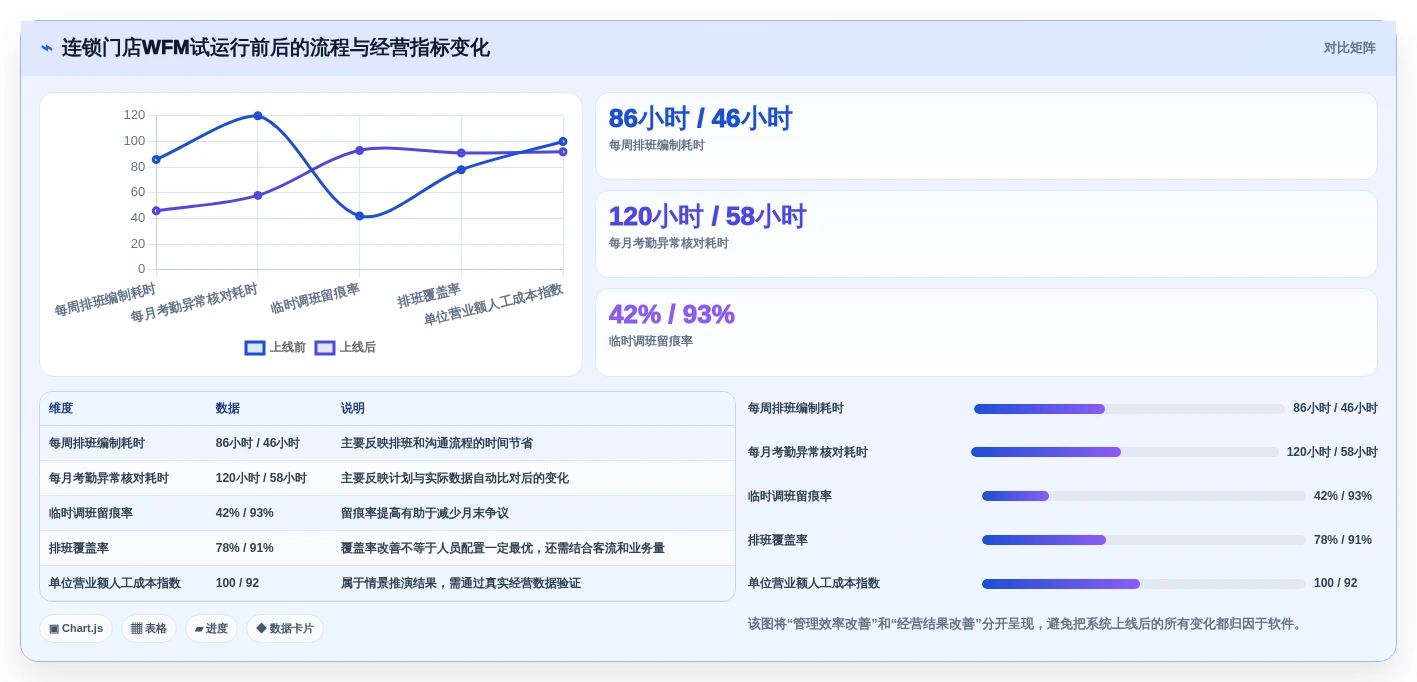Click the Chart.js tag chip

76,629
